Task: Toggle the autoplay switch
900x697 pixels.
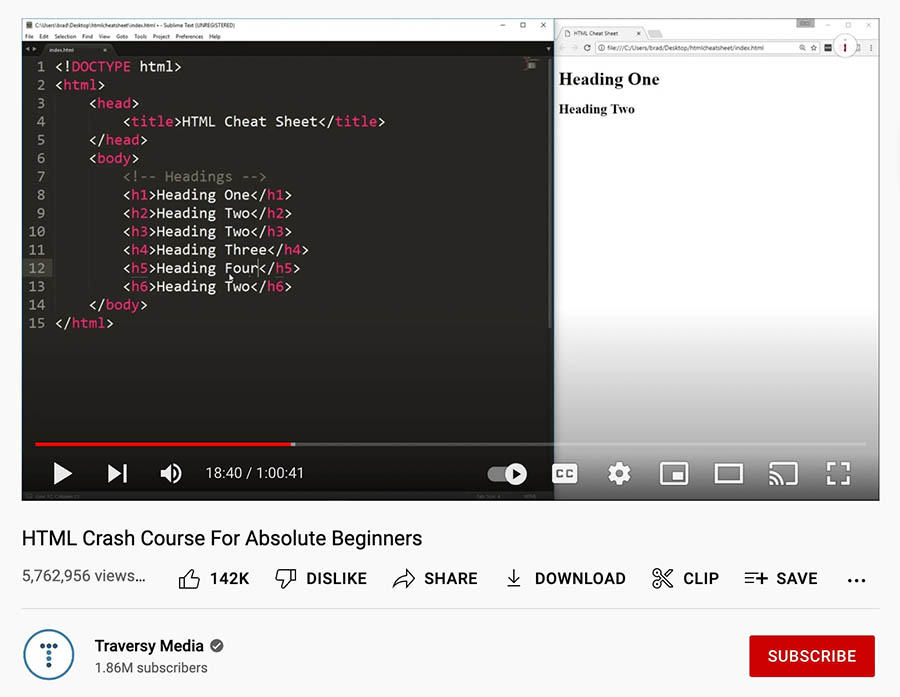Action: 507,473
